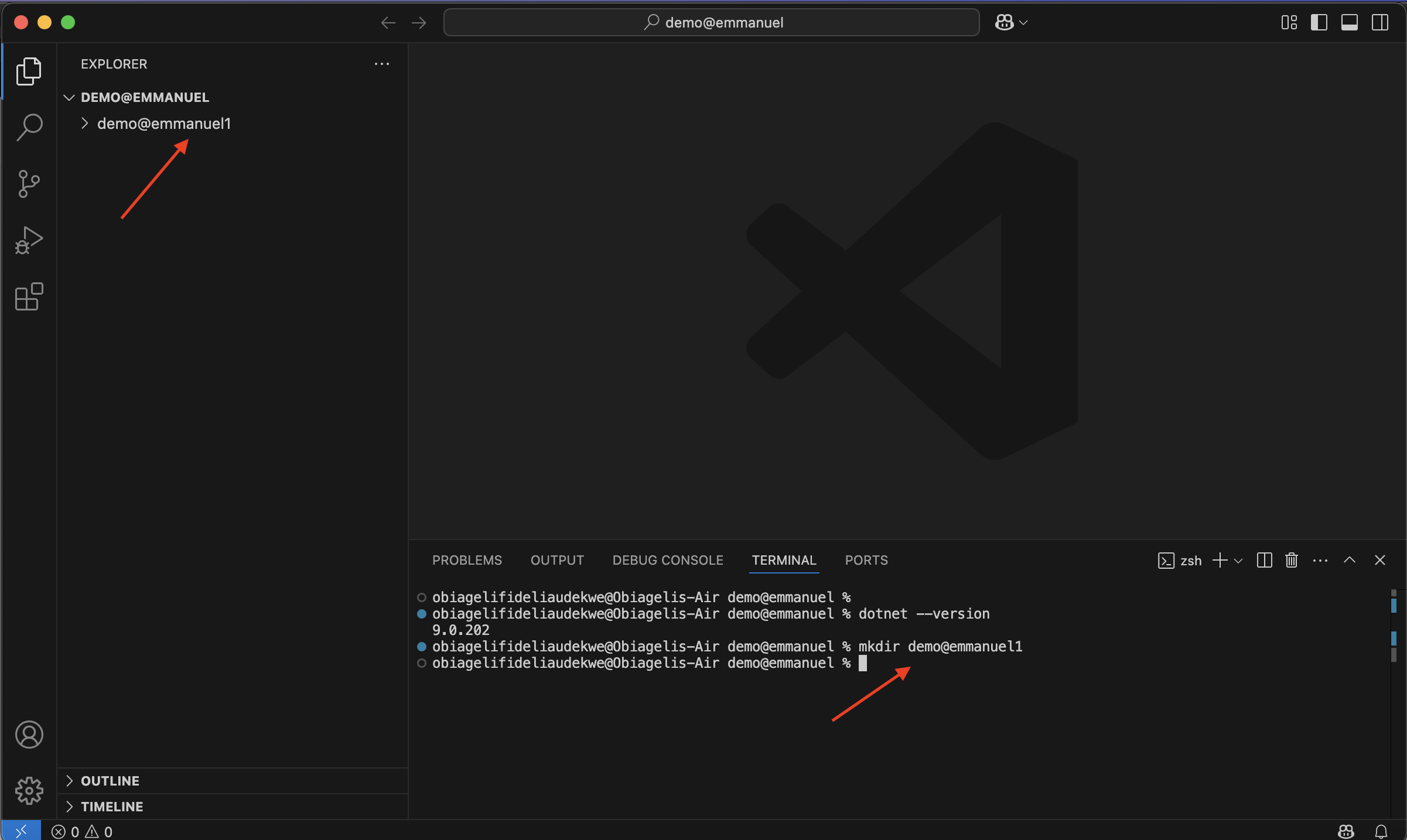Switch to the Output tab
The width and height of the screenshot is (1407, 840).
(557, 560)
